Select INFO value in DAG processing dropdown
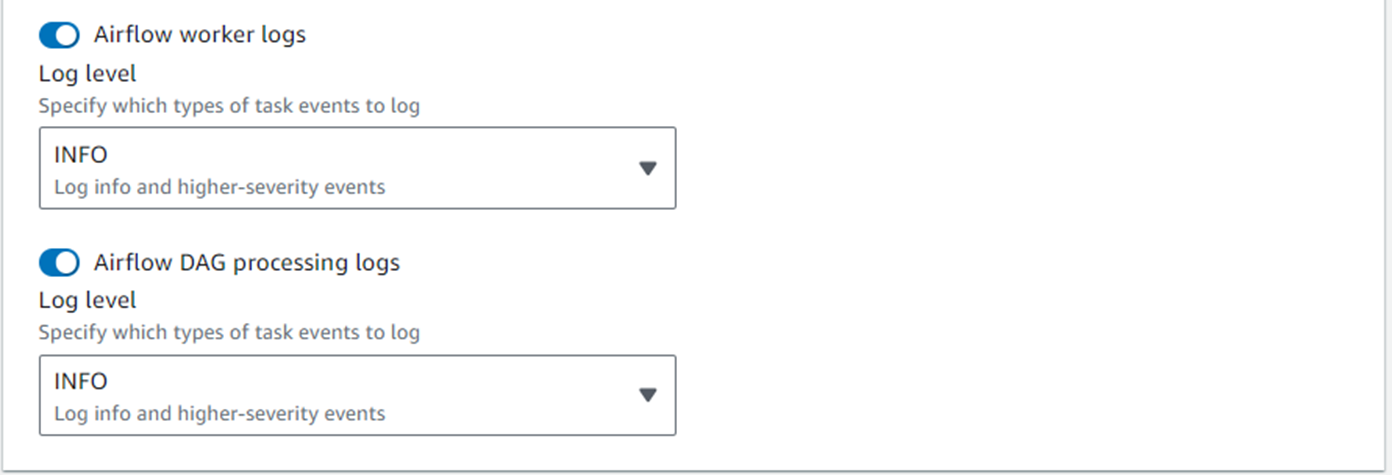Viewport: 1392px width, 475px height. click(81, 381)
